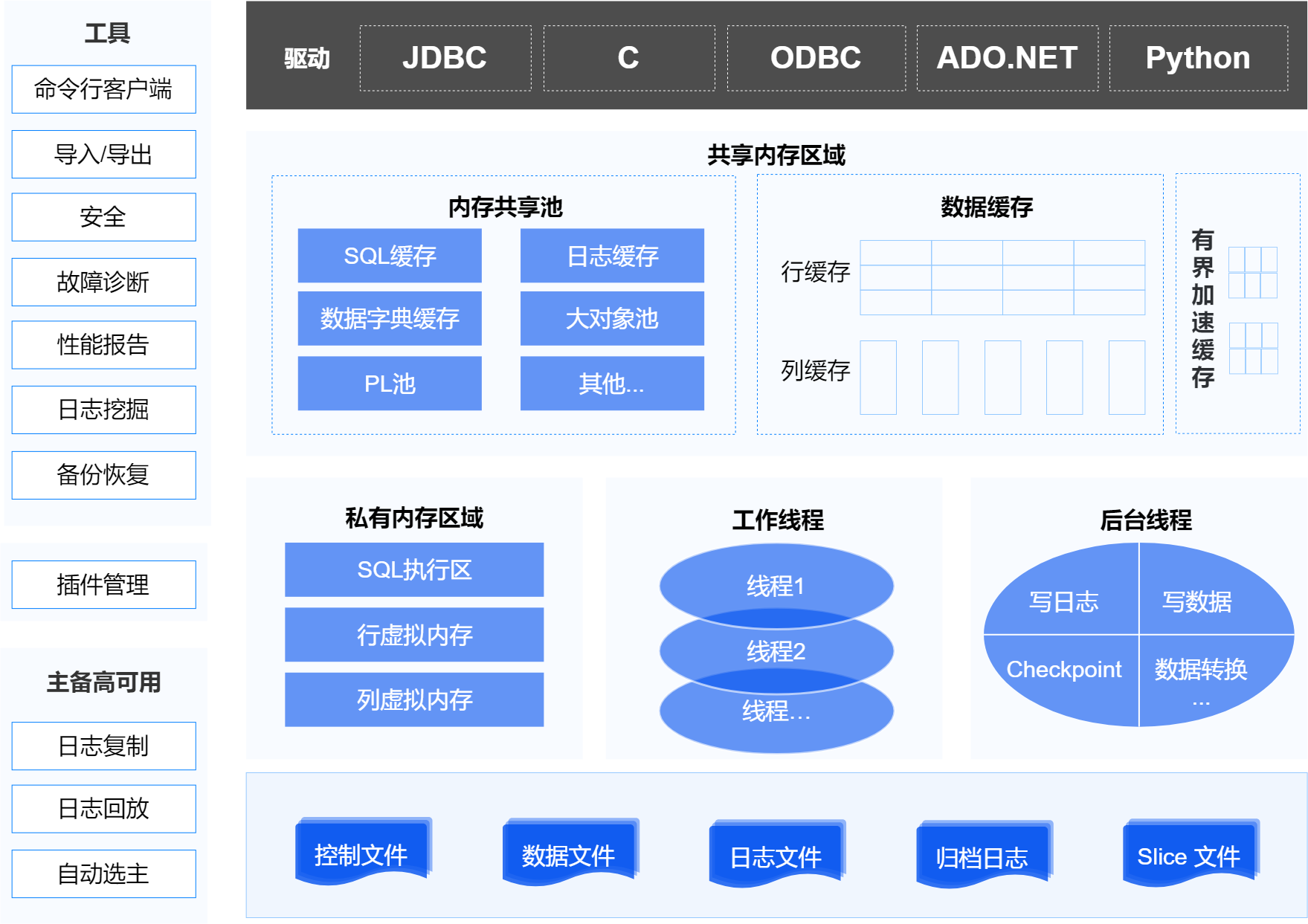
Task: Click the 日志文件 file icon
Action: click(x=776, y=856)
